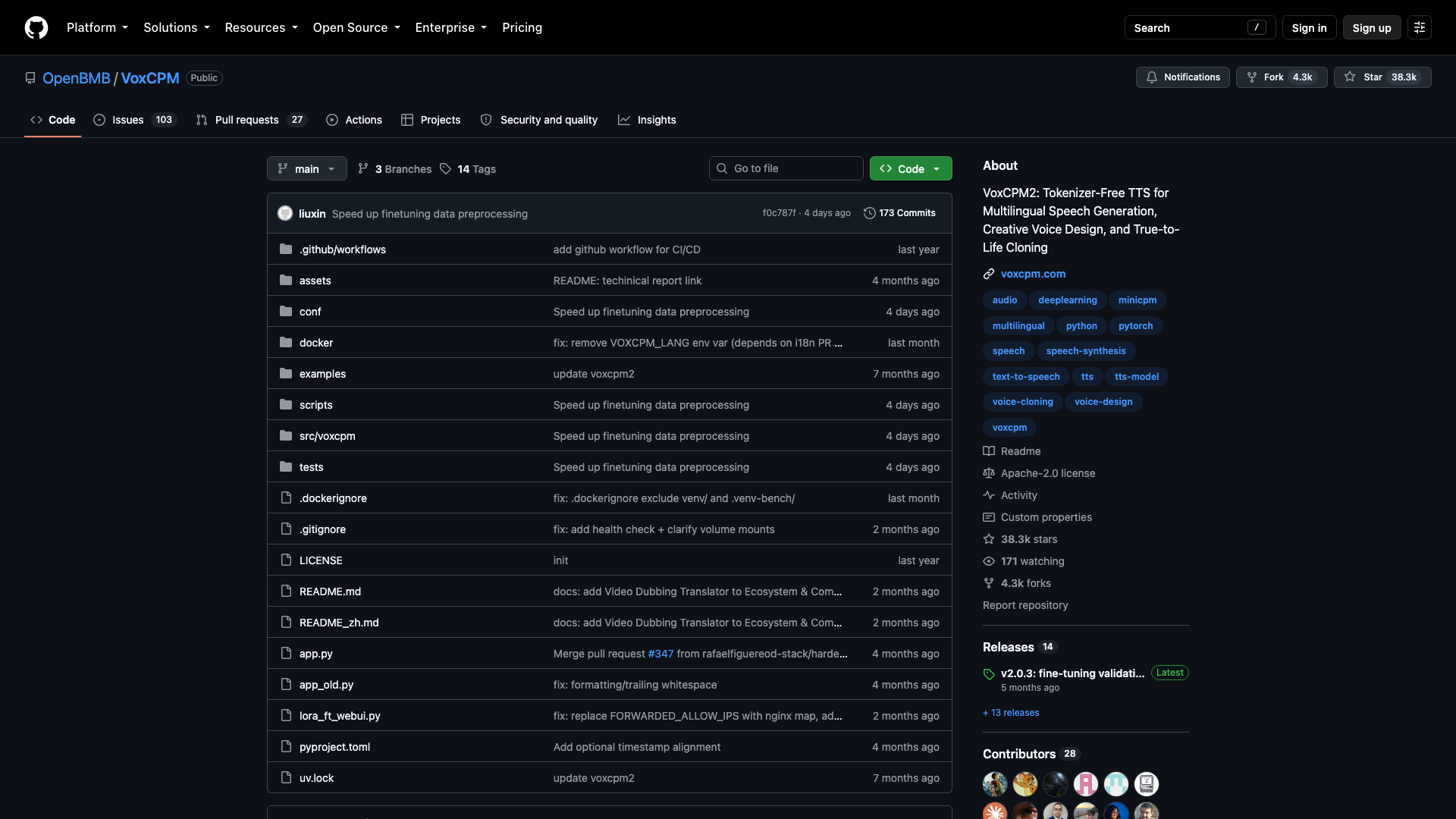
Task: Click Report repository link
Action: (1025, 605)
